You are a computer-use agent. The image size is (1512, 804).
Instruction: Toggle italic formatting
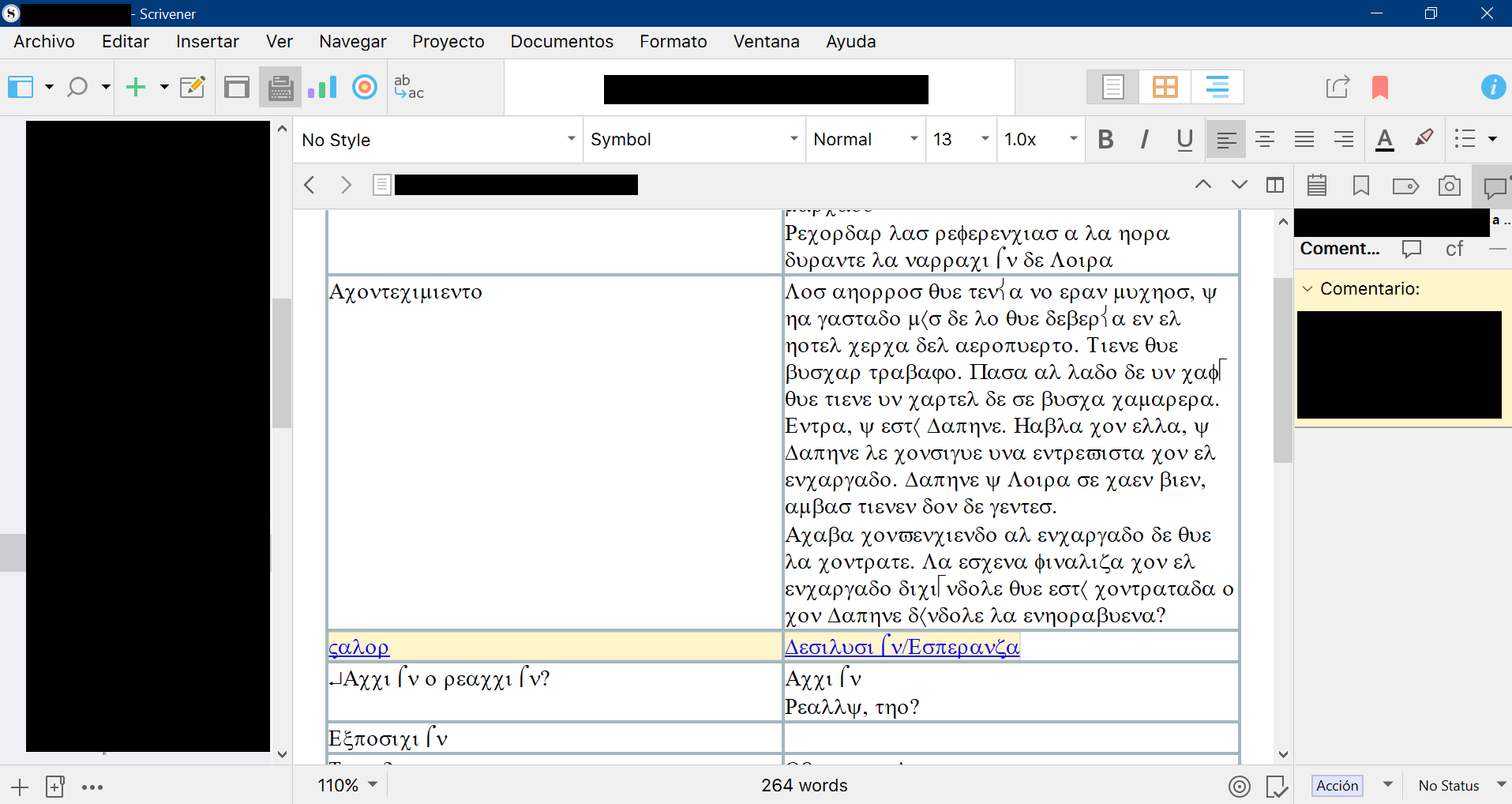pos(1144,140)
